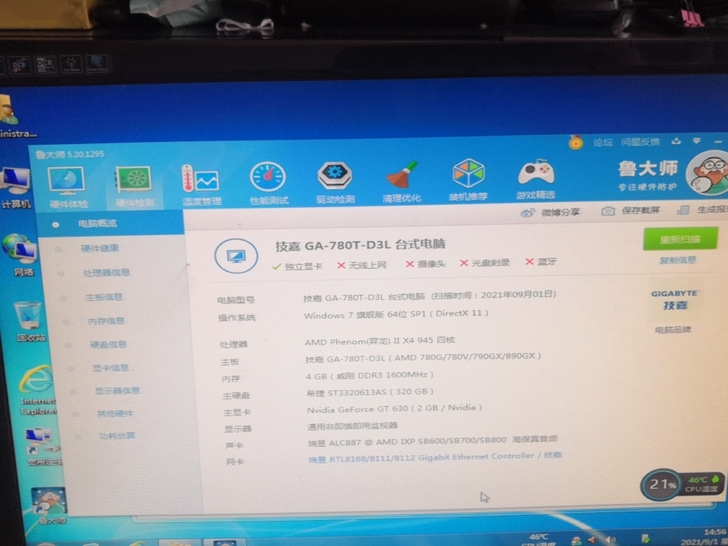
Task: Open 驱动检测 driver detection
Action: 335,182
